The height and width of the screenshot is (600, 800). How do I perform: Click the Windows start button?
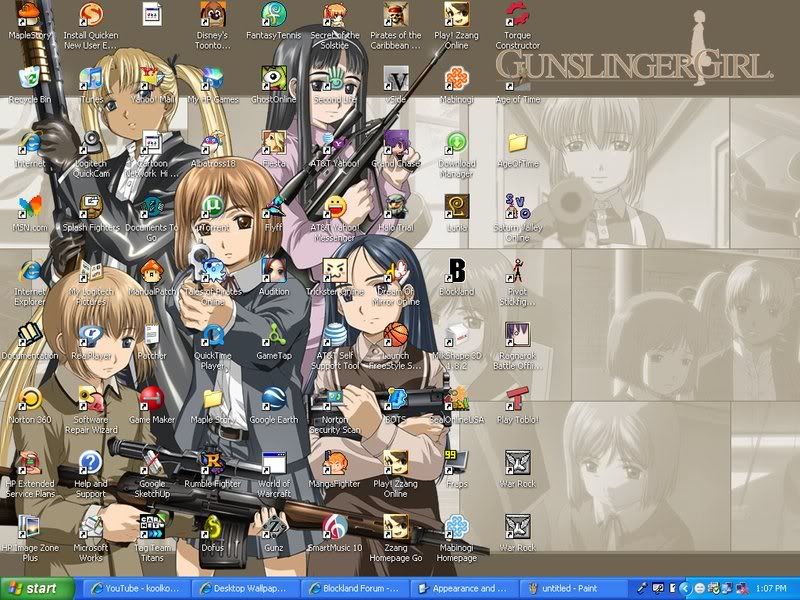37,588
